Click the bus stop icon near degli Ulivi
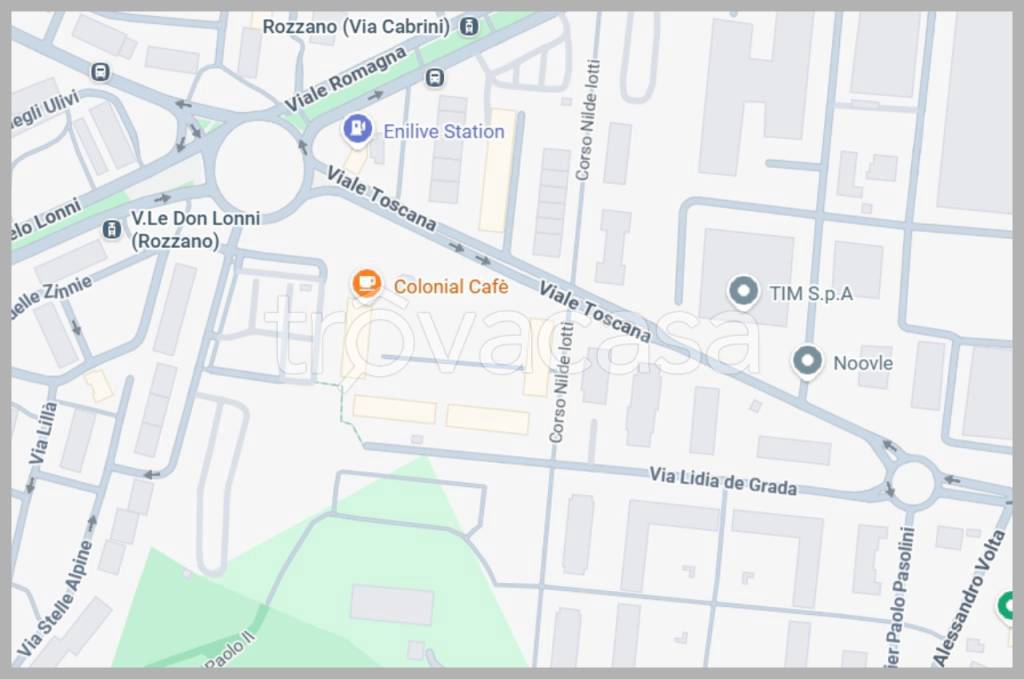 tap(101, 71)
